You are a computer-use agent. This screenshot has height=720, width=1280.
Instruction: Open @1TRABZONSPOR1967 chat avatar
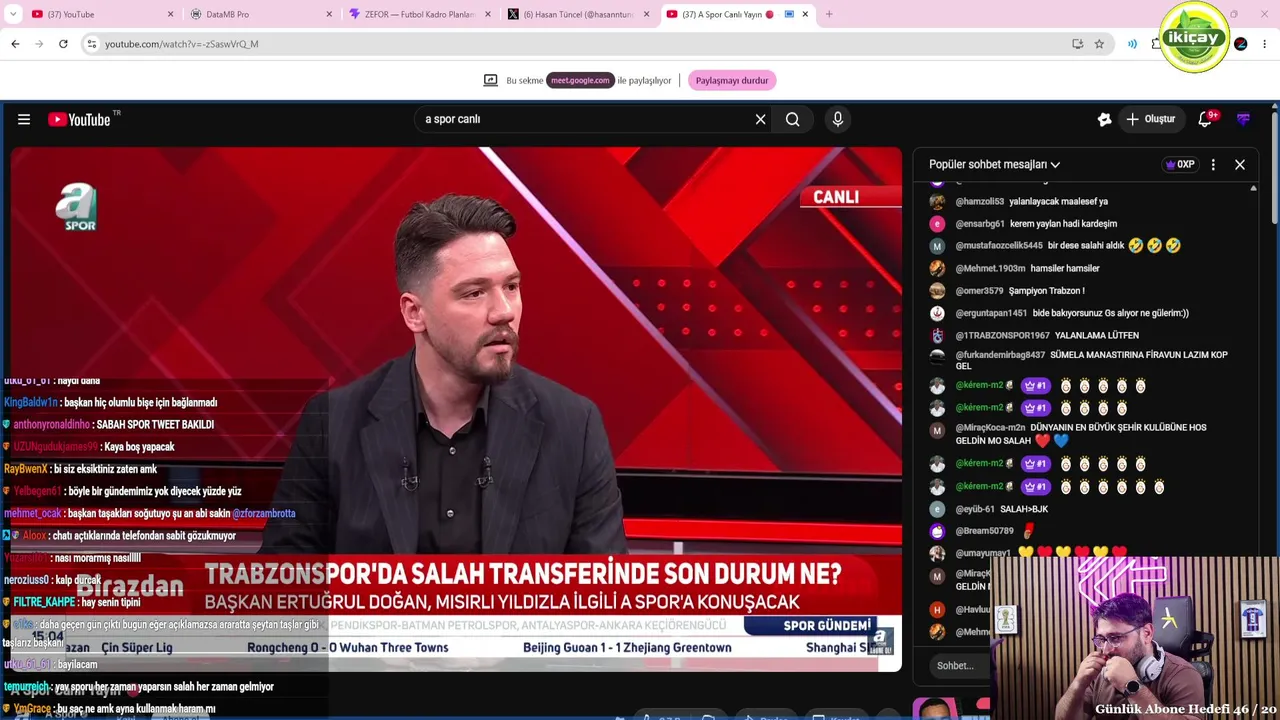coord(937,335)
